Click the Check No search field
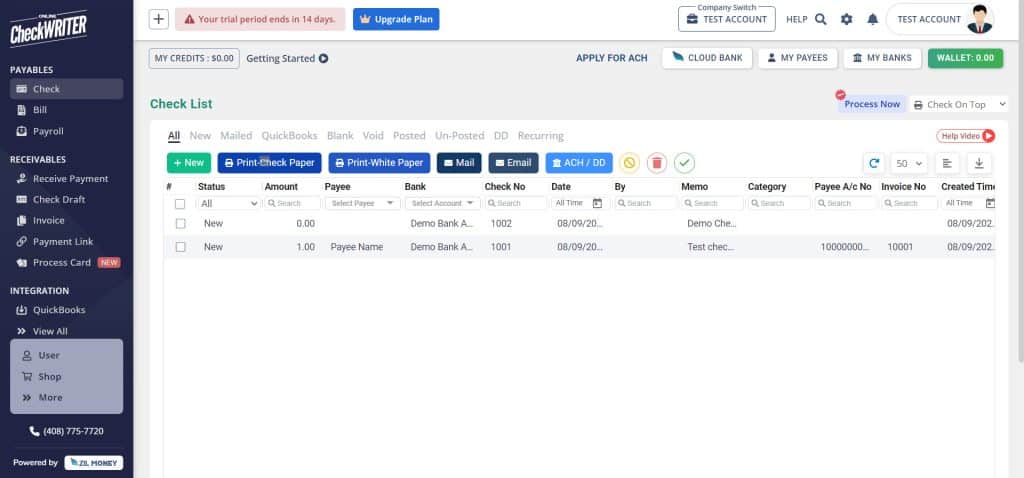This screenshot has height=478, width=1024. tap(516, 203)
